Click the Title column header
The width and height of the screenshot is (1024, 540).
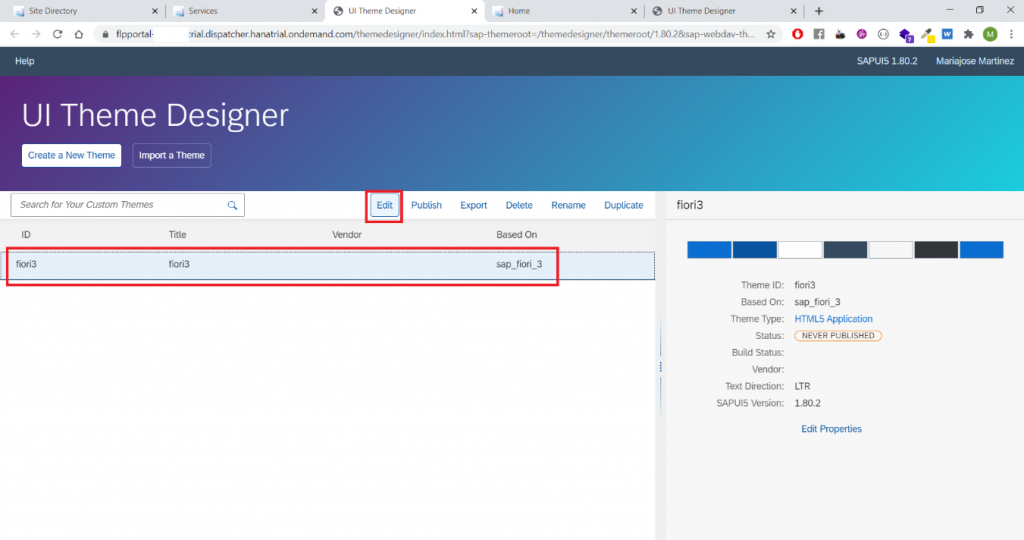[178, 234]
